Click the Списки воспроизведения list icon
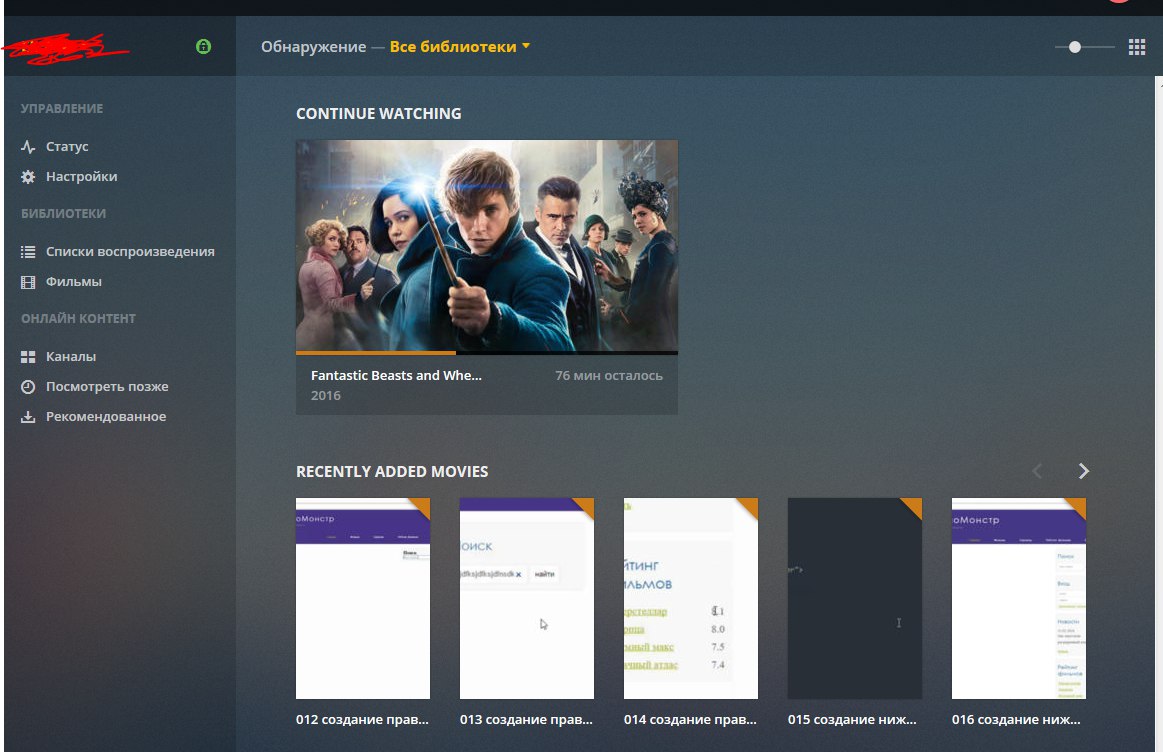The image size is (1163, 752). click(28, 251)
